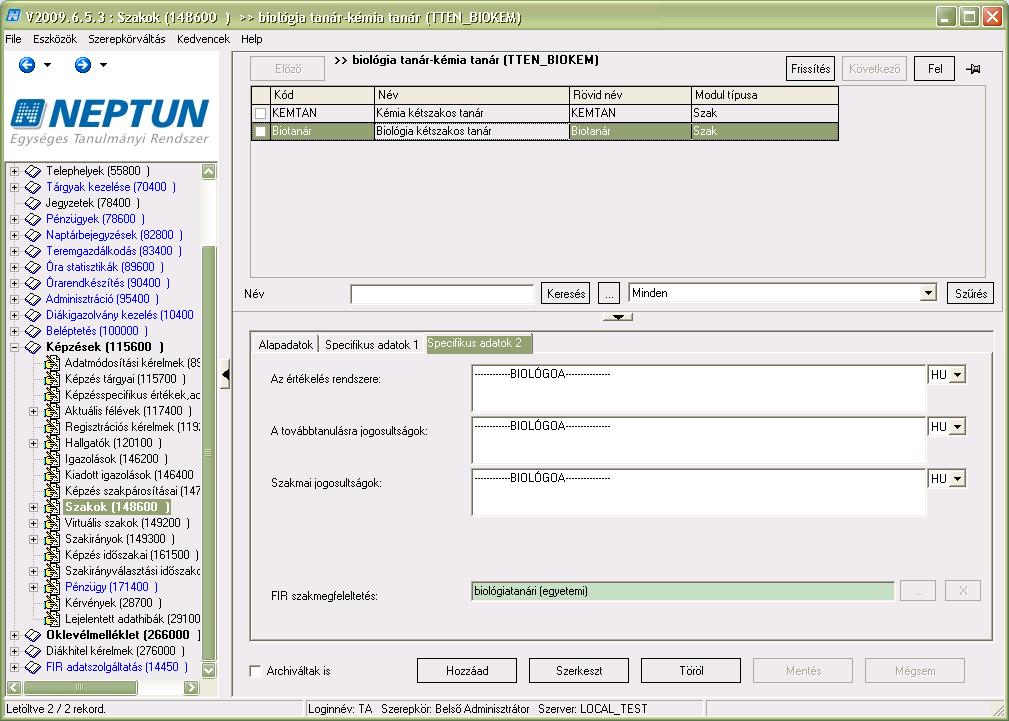Click the horizontal splitter collapse arrow

[x=618, y=317]
